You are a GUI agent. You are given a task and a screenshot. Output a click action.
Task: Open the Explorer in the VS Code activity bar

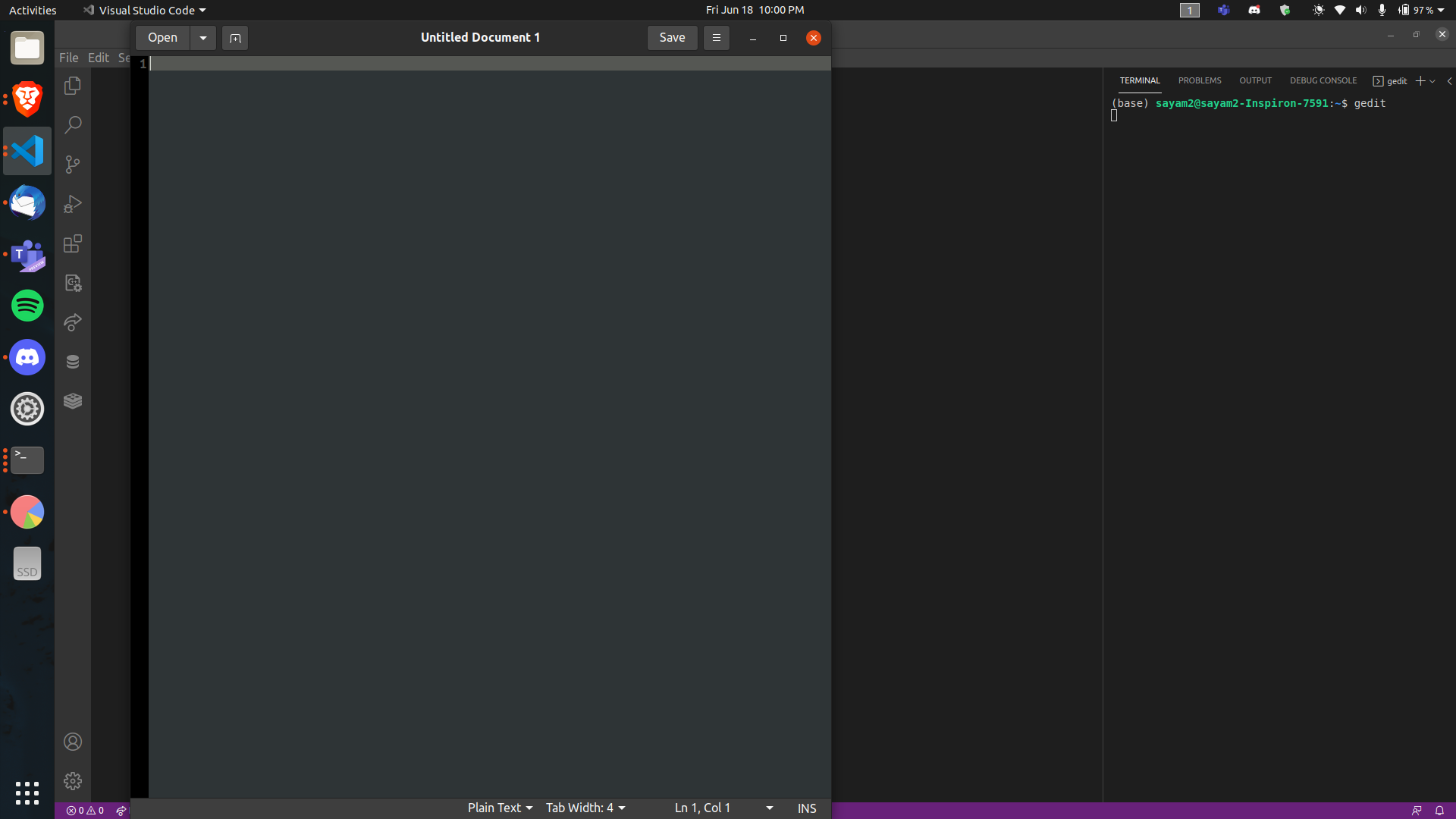[72, 86]
